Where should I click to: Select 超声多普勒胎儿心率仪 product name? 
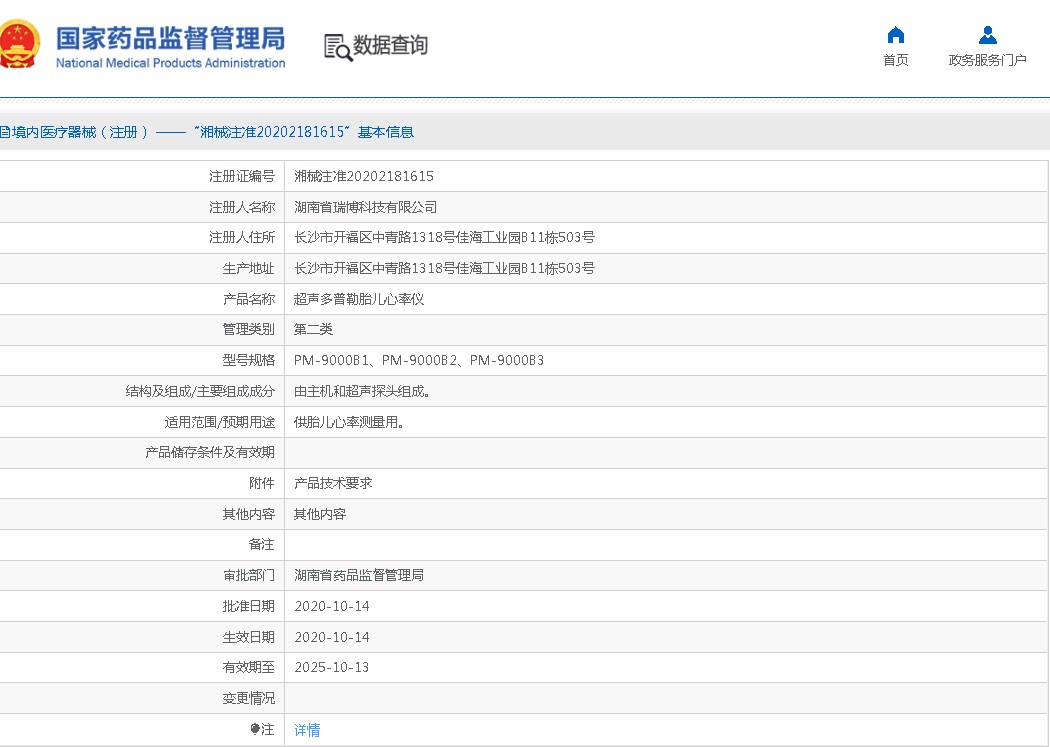[x=359, y=299]
